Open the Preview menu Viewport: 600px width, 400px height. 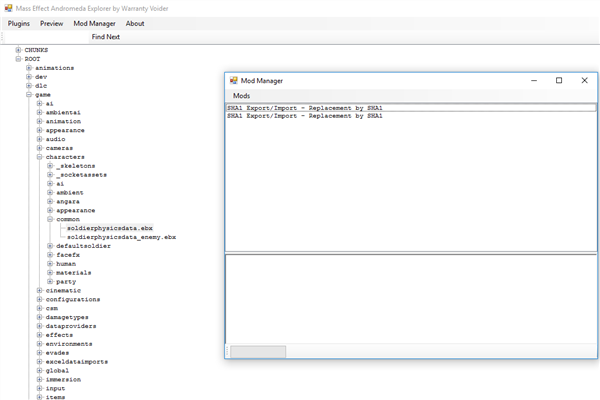click(x=52, y=23)
